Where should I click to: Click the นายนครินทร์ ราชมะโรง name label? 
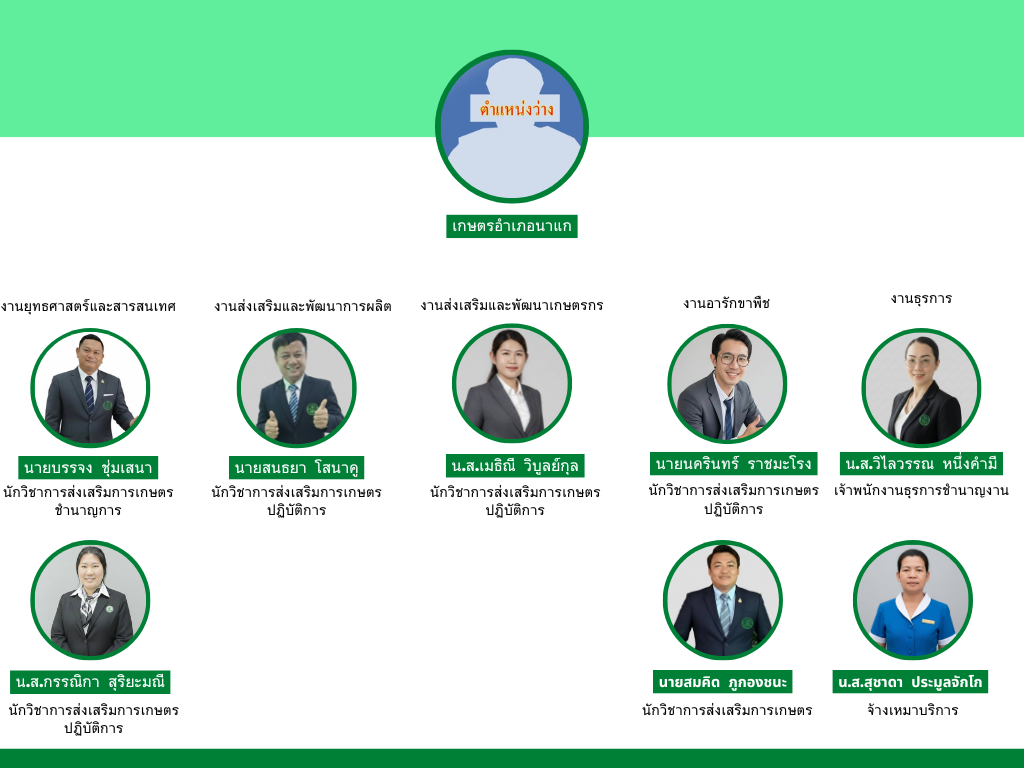[733, 464]
